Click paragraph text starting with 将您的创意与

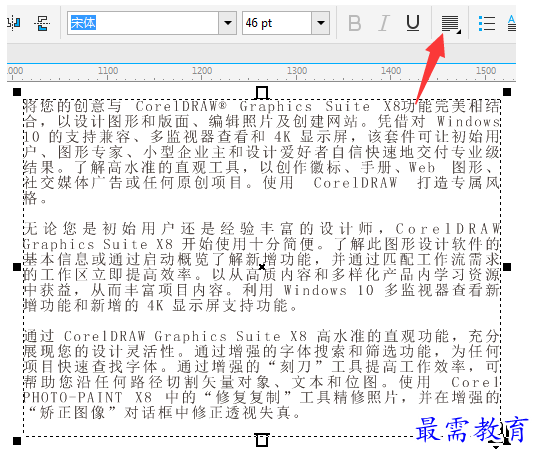tap(262, 152)
